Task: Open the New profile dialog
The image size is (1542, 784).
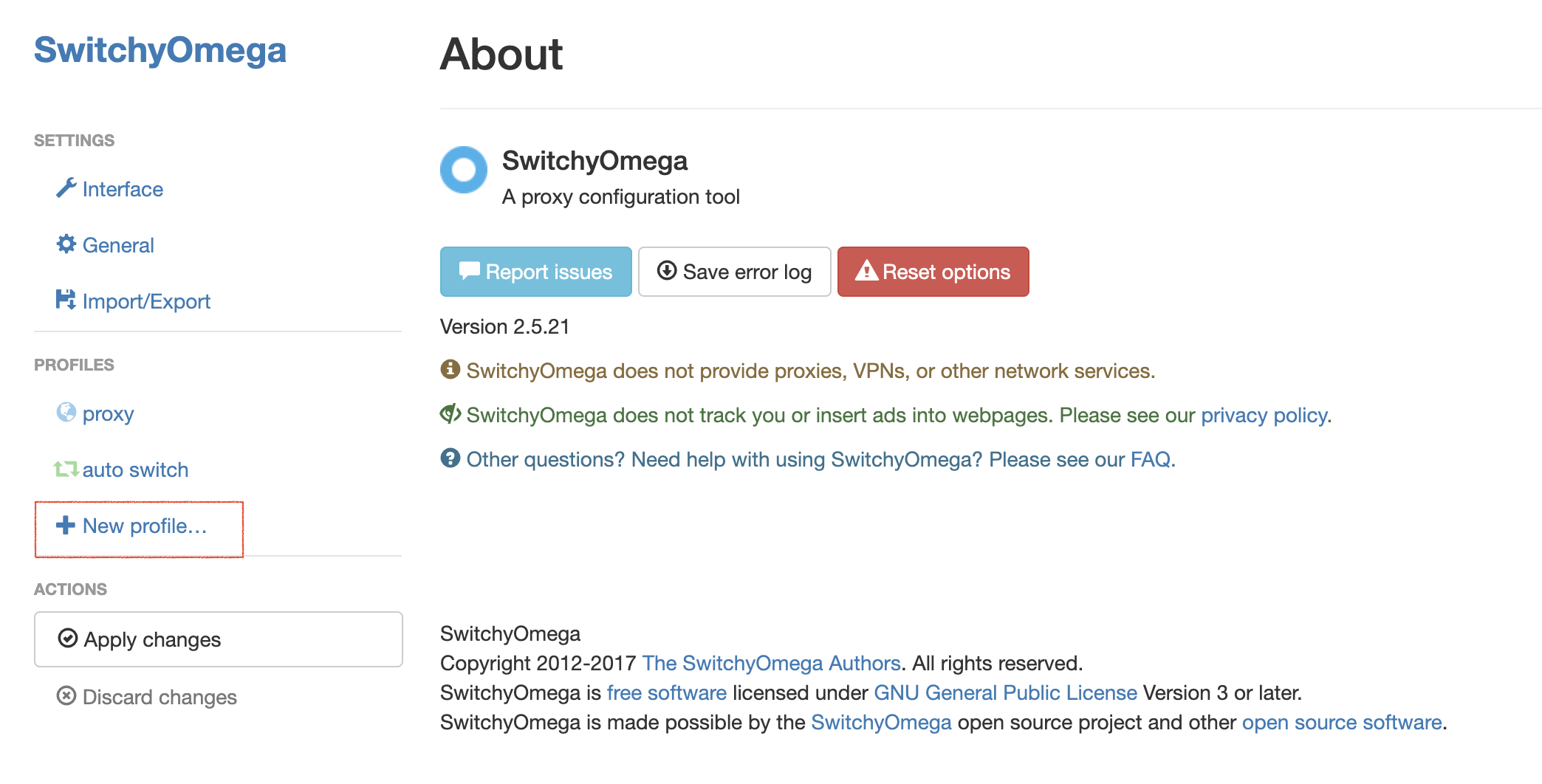Action: (145, 526)
